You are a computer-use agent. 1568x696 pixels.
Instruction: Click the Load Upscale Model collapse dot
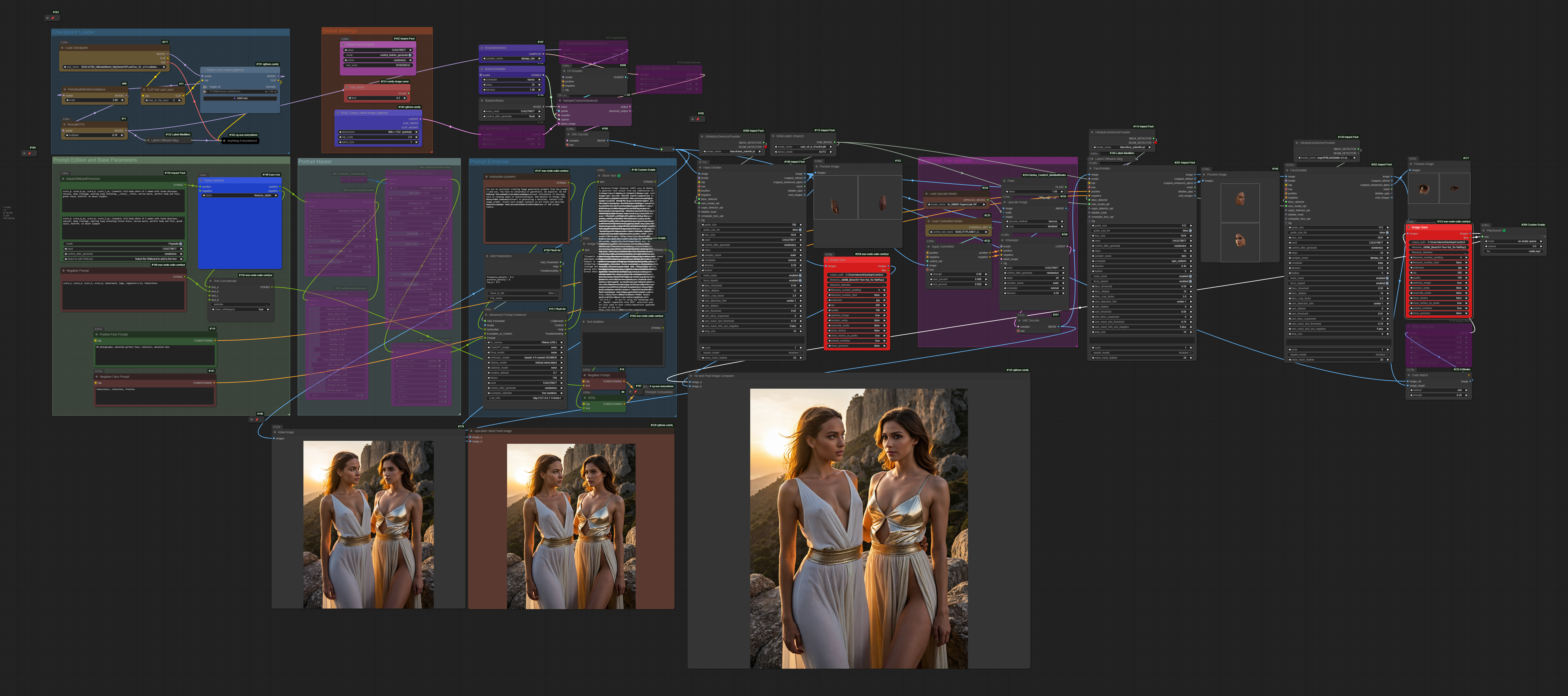click(x=927, y=194)
